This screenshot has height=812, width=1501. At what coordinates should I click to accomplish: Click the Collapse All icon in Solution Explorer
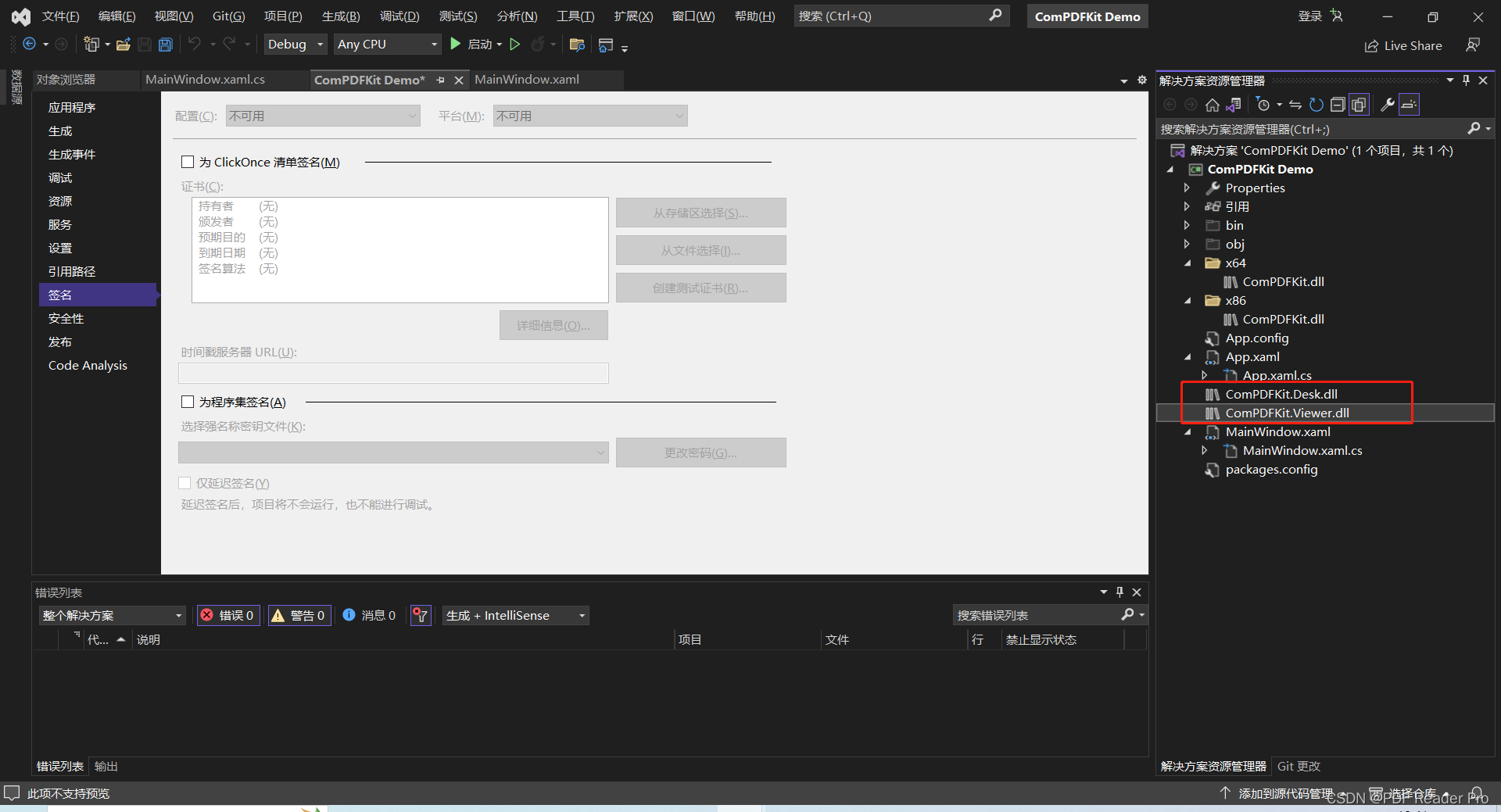click(x=1338, y=105)
